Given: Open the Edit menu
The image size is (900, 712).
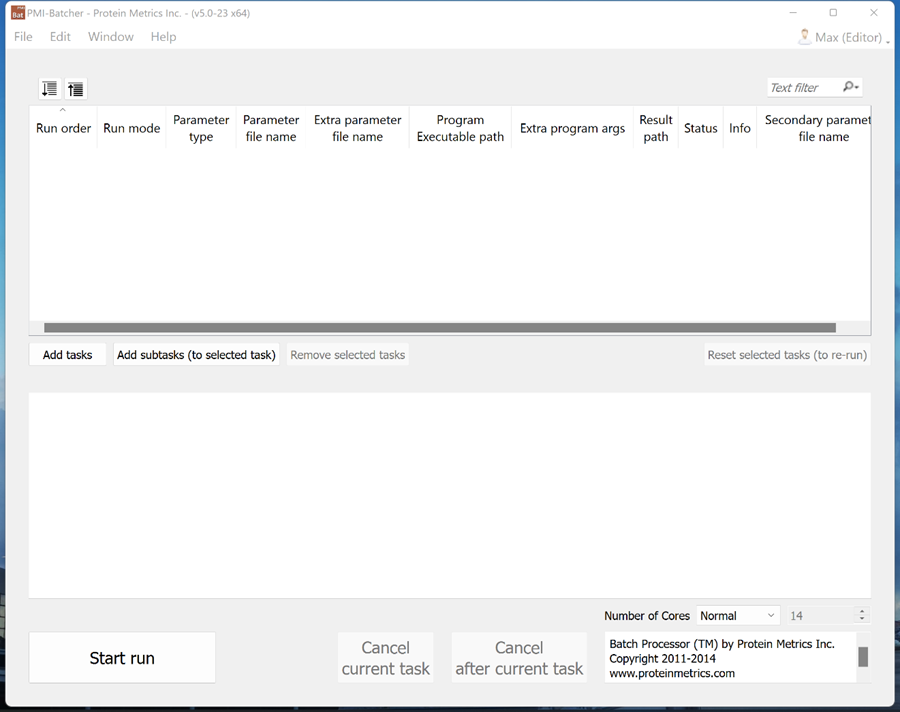Looking at the screenshot, I should click(60, 37).
